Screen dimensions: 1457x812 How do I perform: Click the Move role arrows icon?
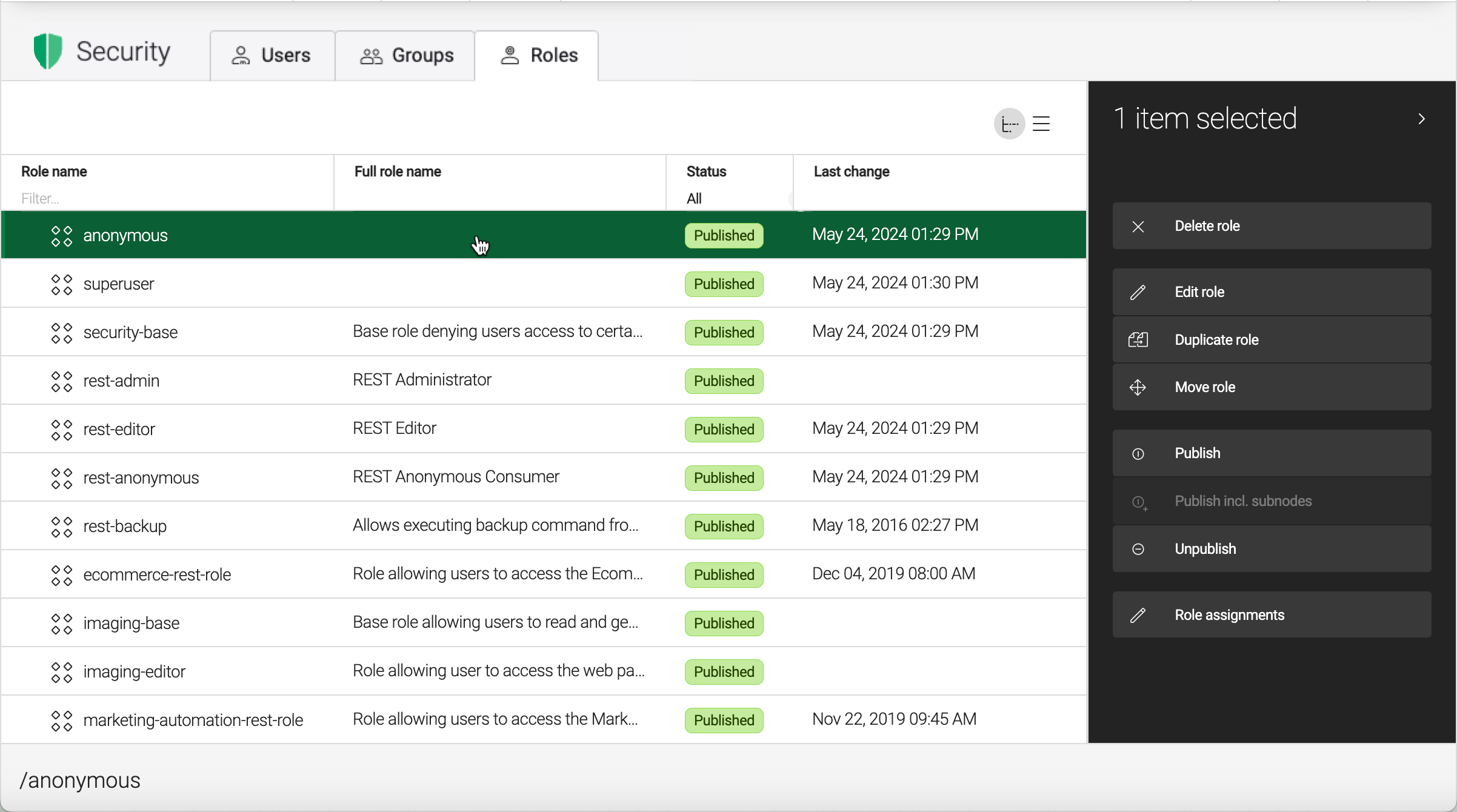point(1138,388)
